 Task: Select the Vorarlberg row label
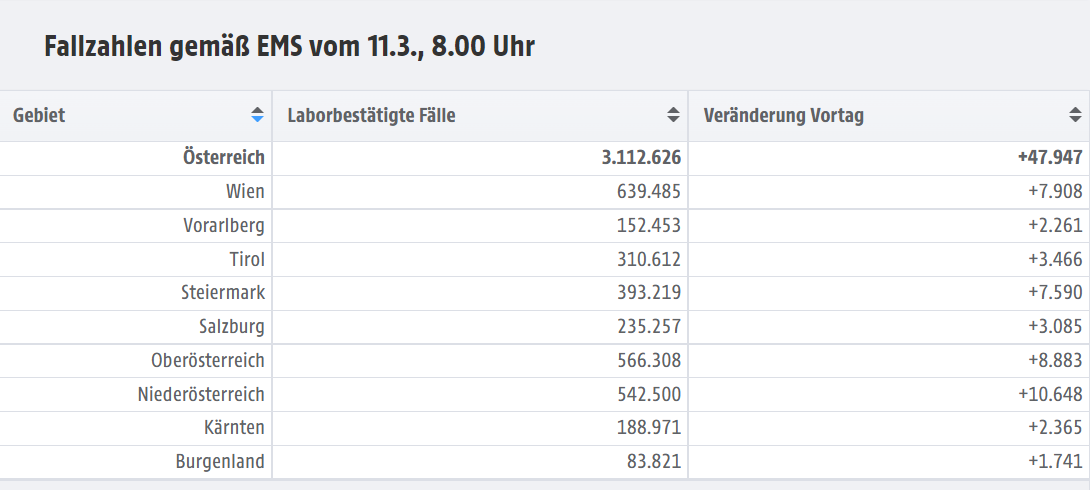tap(224, 226)
